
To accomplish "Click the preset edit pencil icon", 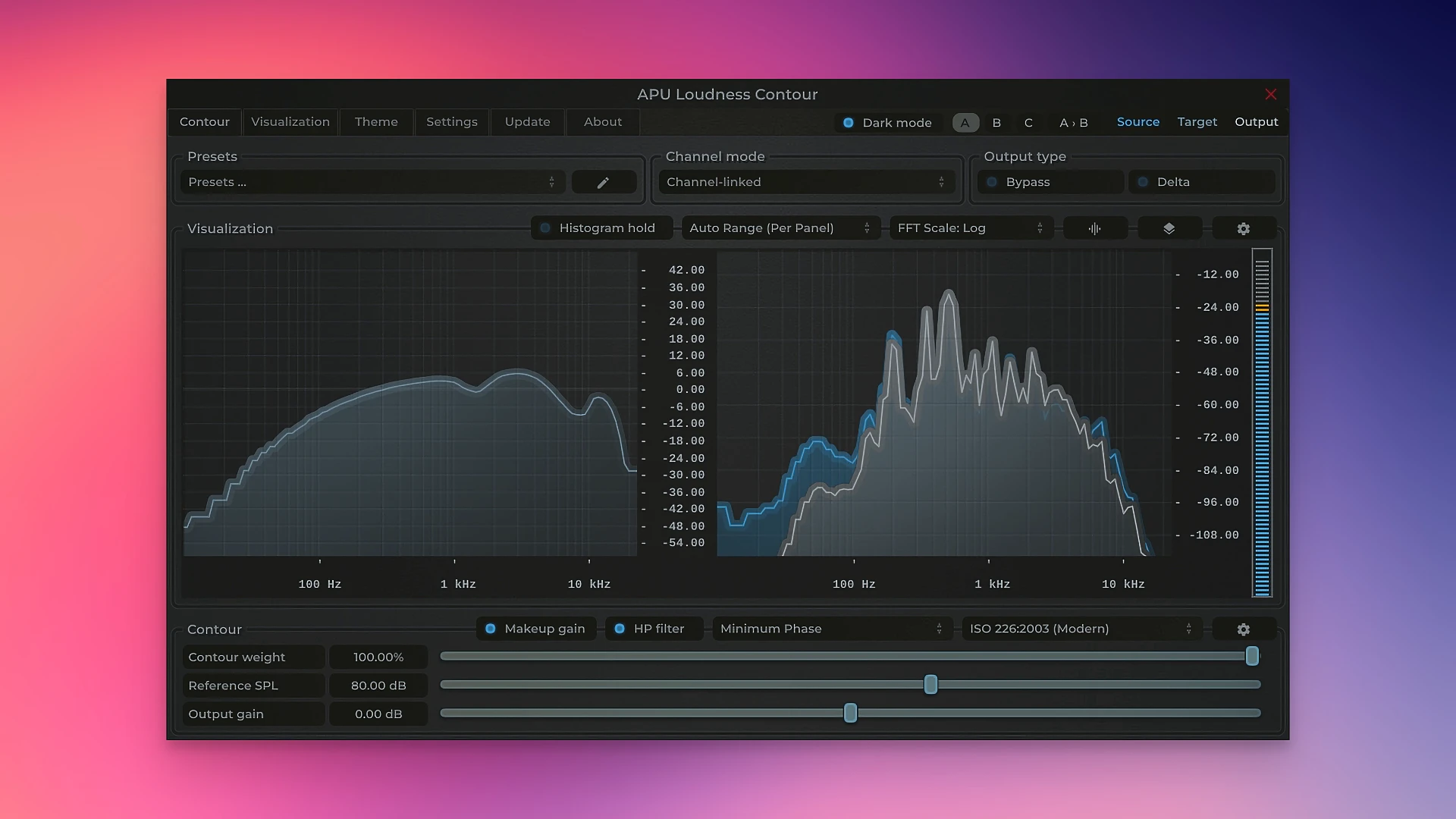I will pos(604,182).
